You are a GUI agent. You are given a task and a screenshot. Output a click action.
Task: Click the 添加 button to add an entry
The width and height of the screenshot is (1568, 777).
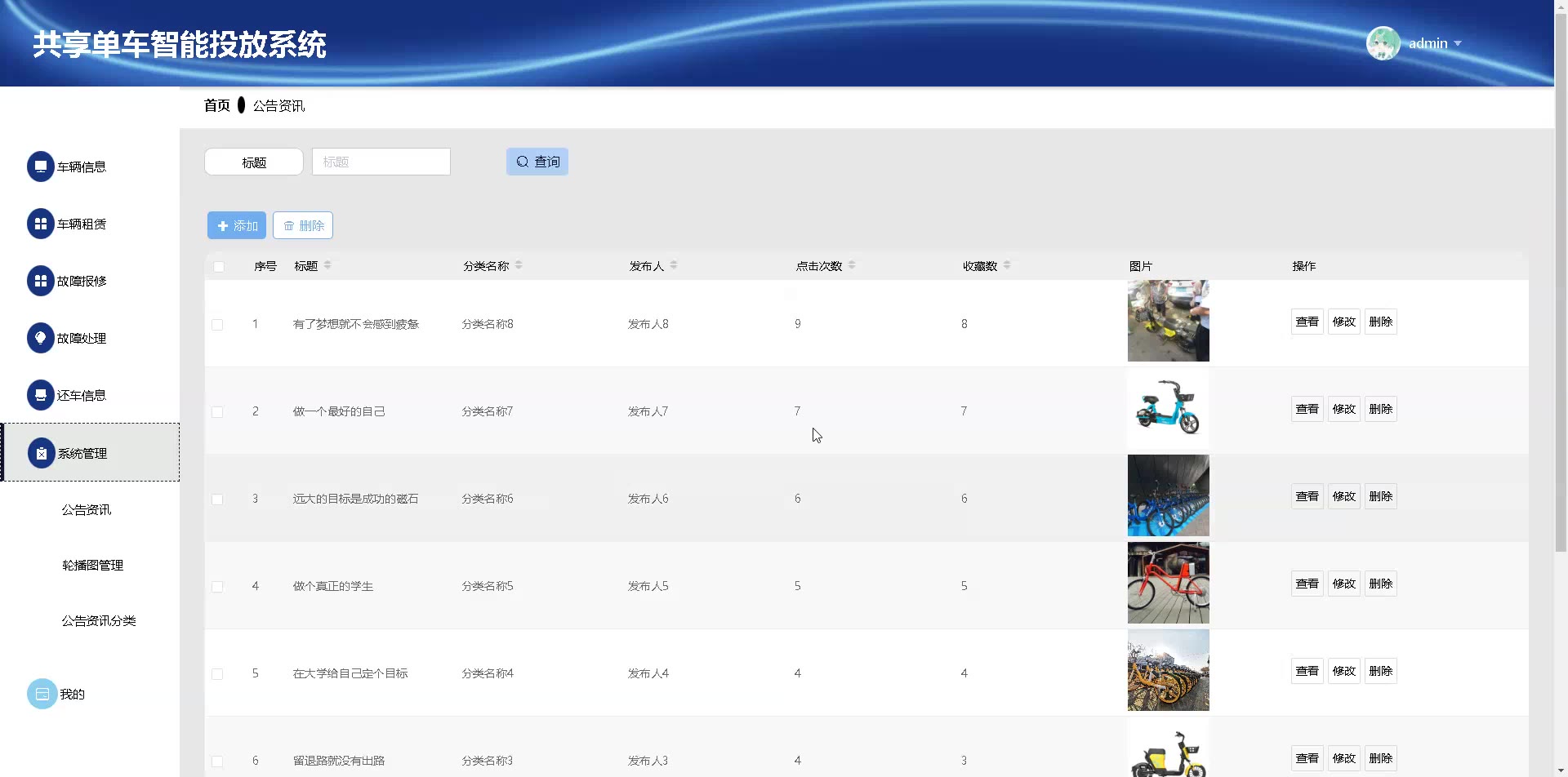[237, 225]
